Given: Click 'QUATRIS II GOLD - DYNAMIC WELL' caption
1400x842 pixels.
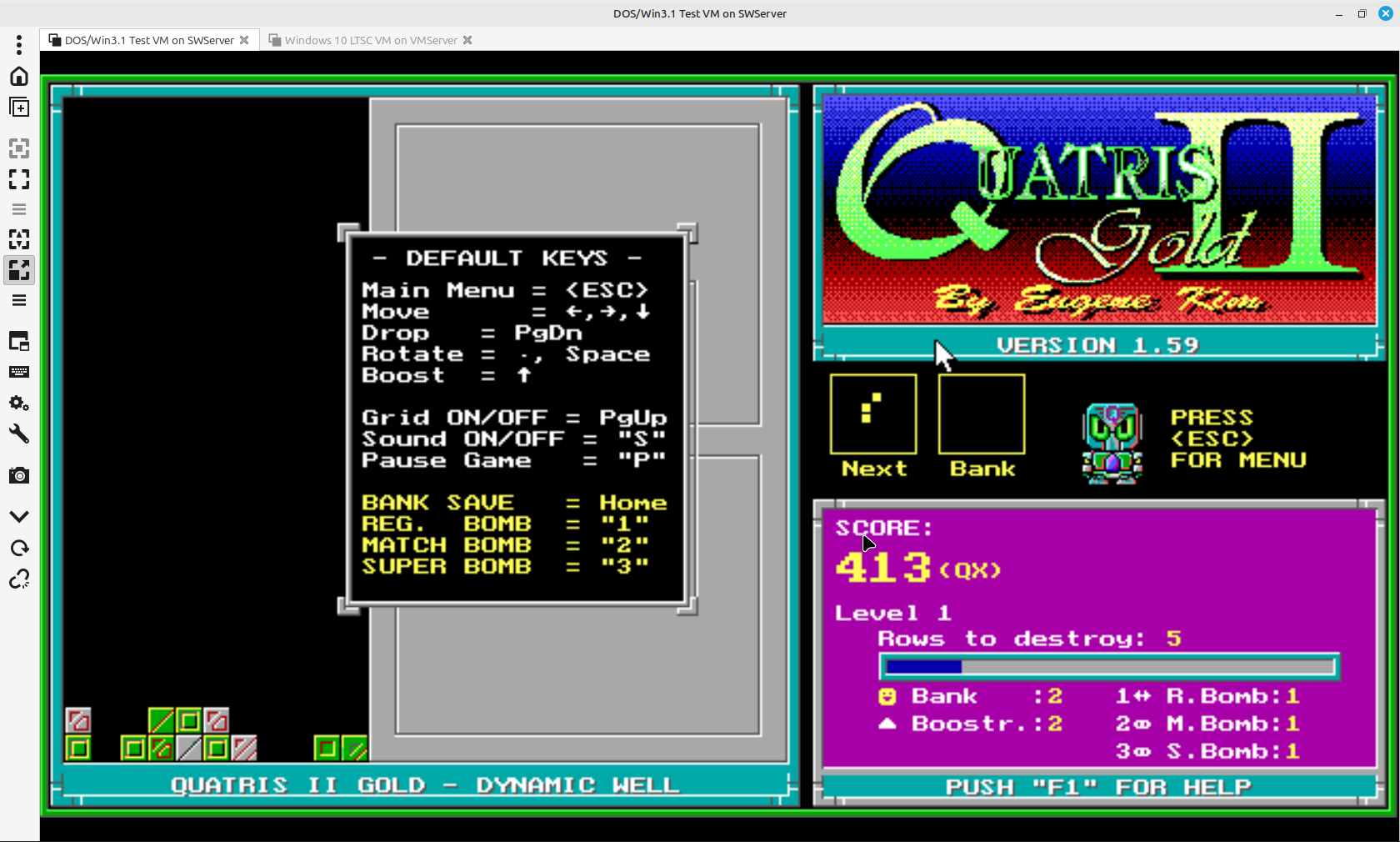Looking at the screenshot, I should (x=425, y=785).
